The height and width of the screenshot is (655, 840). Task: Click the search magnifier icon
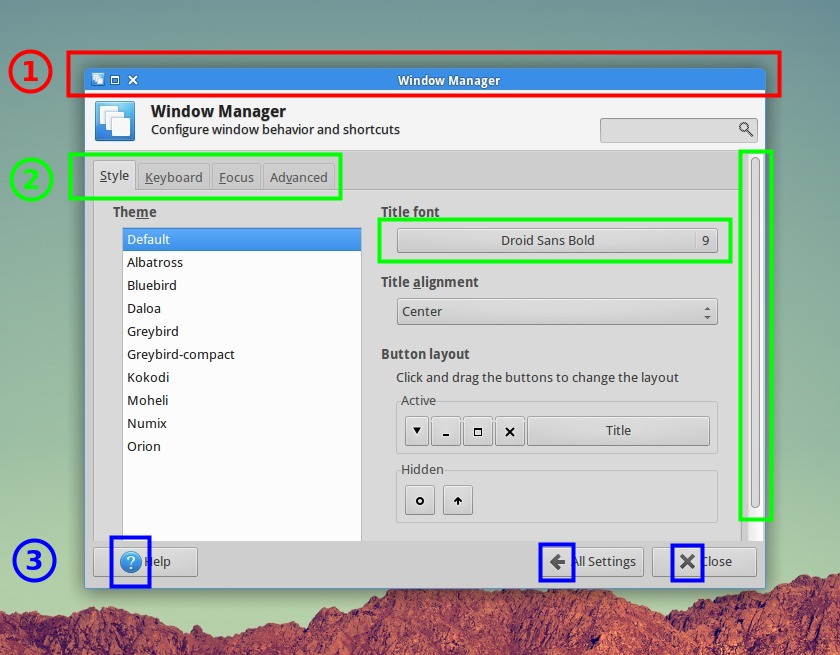pos(745,130)
